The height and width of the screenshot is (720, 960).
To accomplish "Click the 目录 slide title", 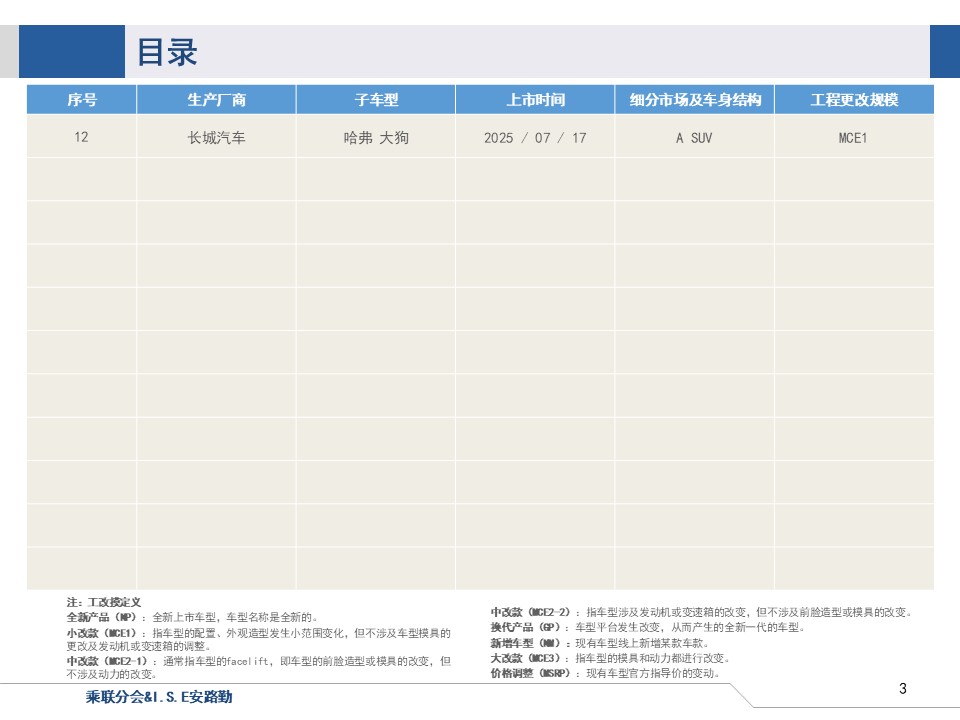I will tap(167, 52).
